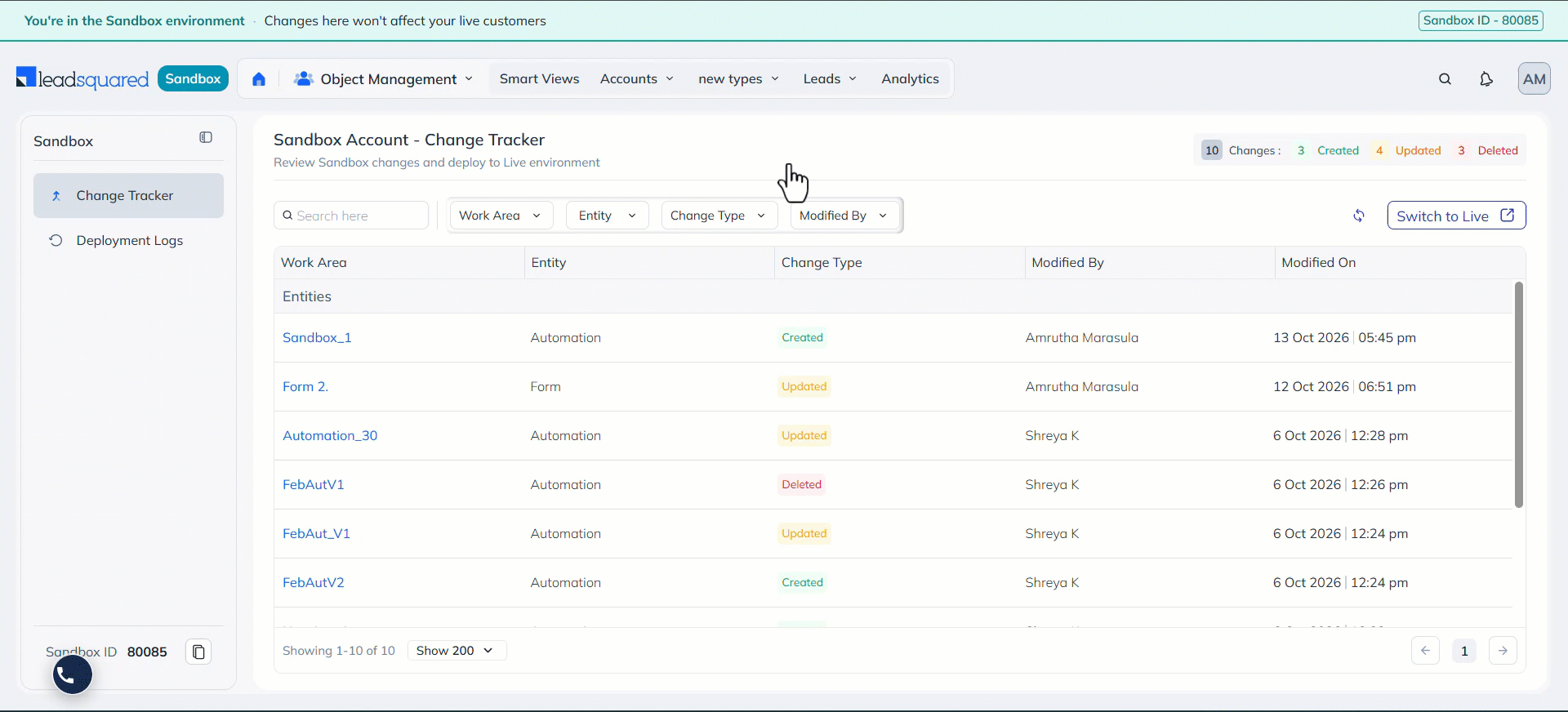Go to the Home icon
This screenshot has width=1568, height=712.
pos(259,79)
